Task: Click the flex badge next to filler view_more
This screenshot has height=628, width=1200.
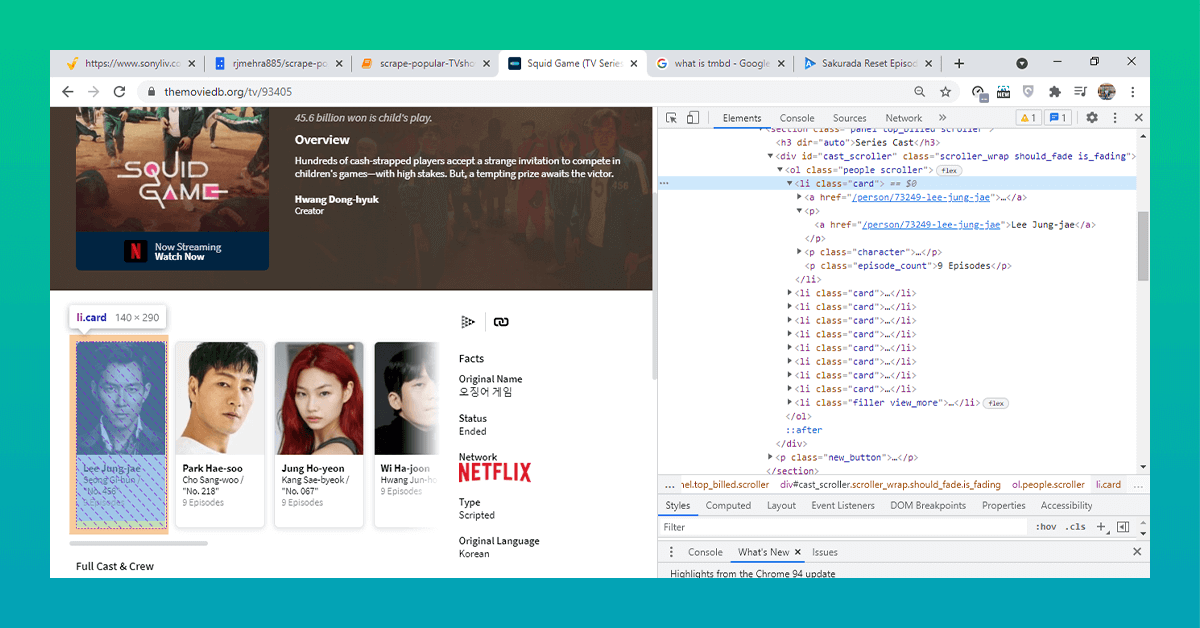Action: pos(995,403)
